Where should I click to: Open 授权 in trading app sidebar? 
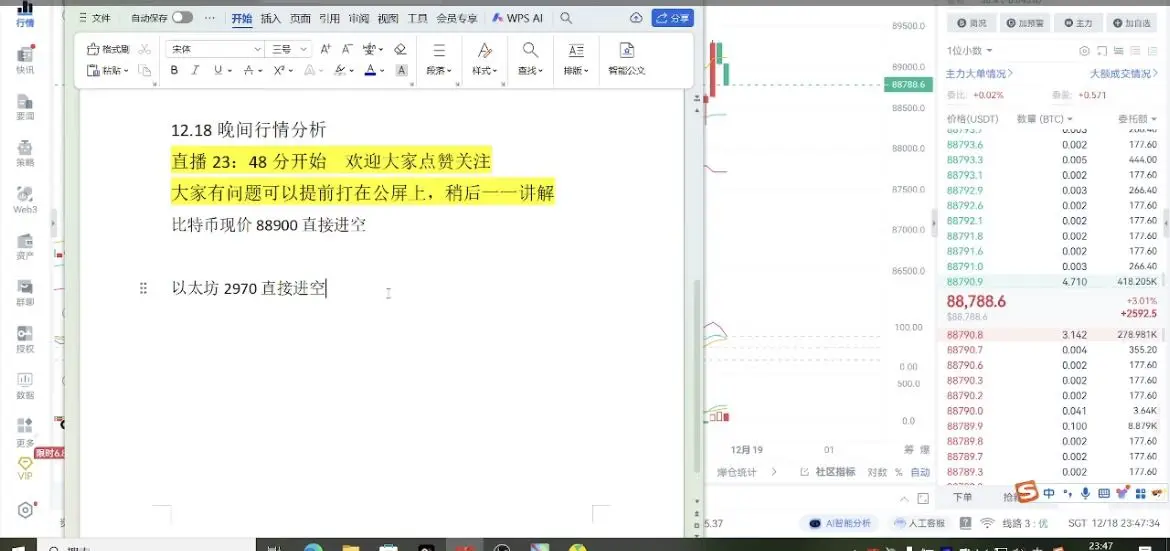tap(25, 339)
